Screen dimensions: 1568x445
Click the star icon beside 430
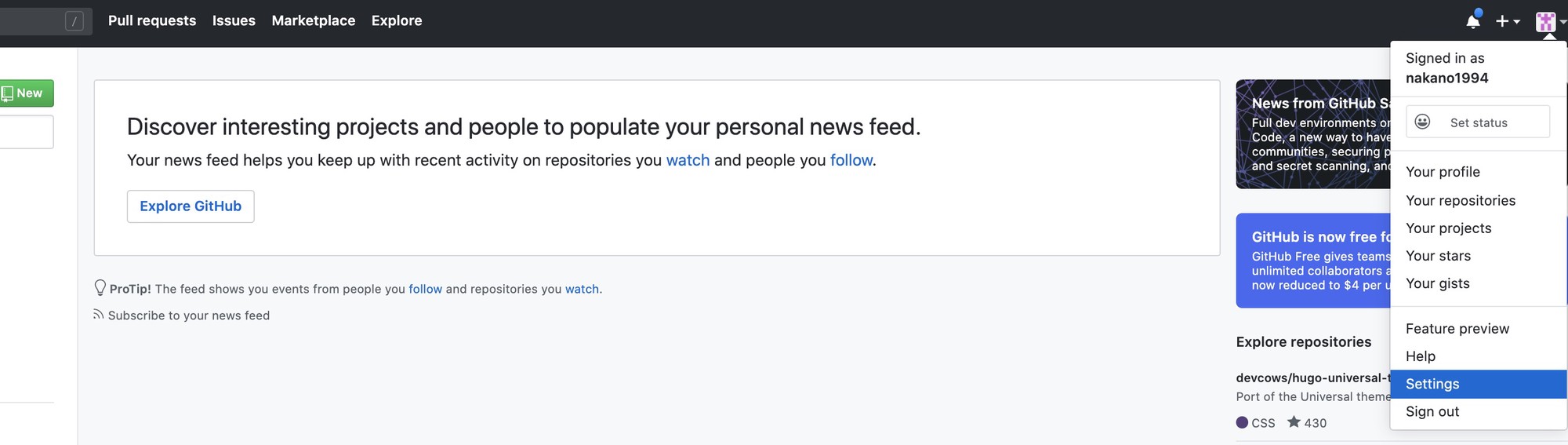click(x=1294, y=422)
